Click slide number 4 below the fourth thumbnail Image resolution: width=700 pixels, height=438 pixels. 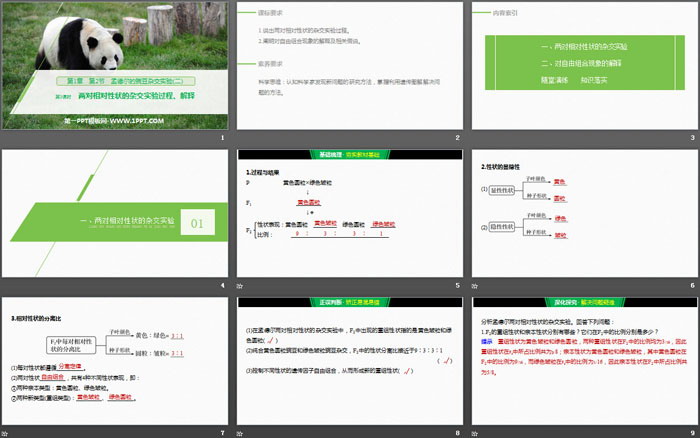pos(222,285)
